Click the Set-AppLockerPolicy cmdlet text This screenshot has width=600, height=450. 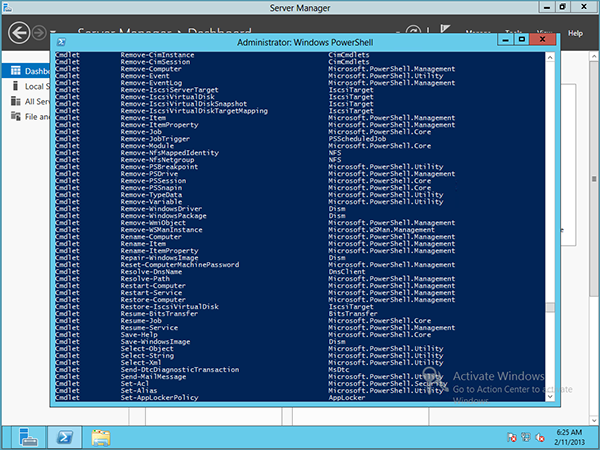(159, 398)
